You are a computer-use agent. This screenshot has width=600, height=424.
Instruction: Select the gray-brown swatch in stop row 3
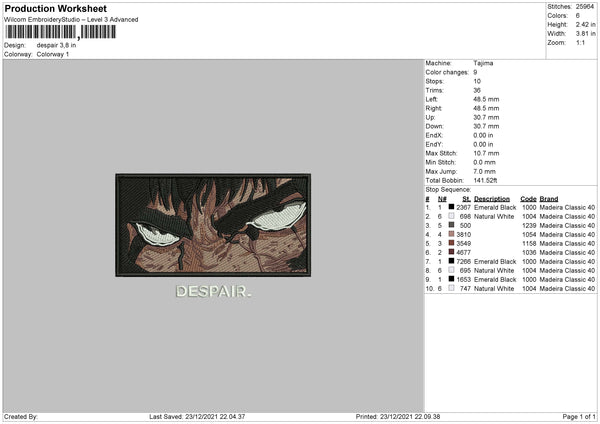click(452, 225)
